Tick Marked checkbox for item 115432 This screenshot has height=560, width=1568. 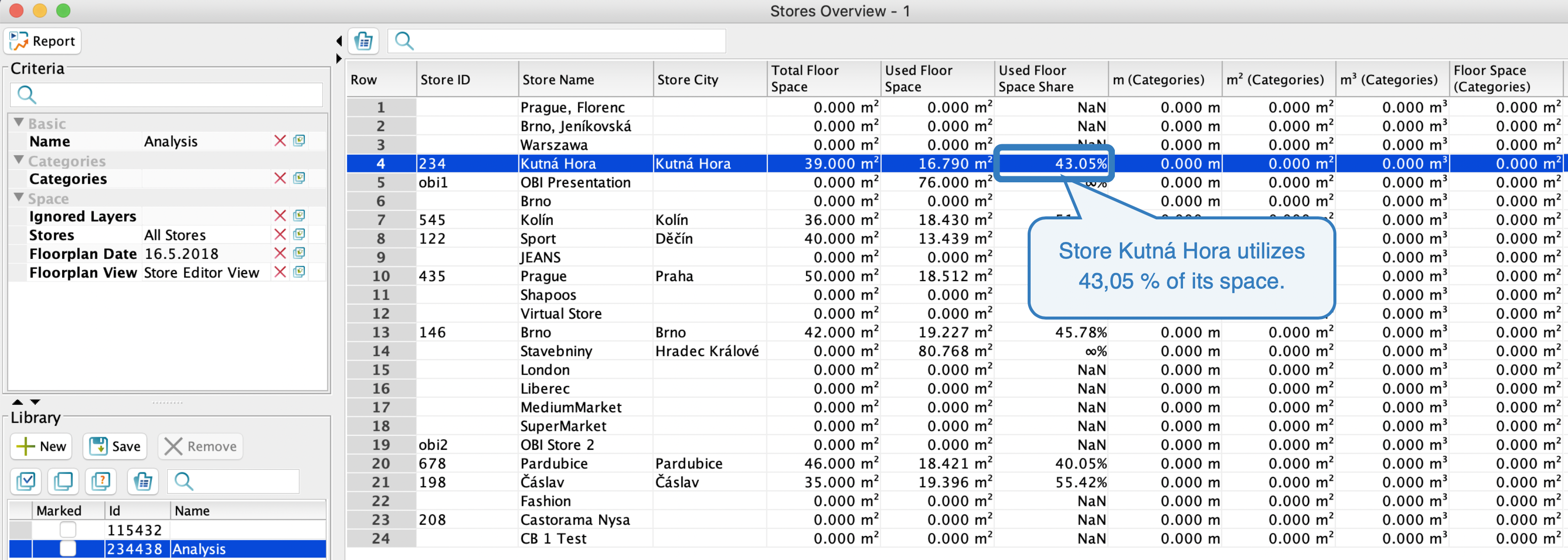click(68, 529)
